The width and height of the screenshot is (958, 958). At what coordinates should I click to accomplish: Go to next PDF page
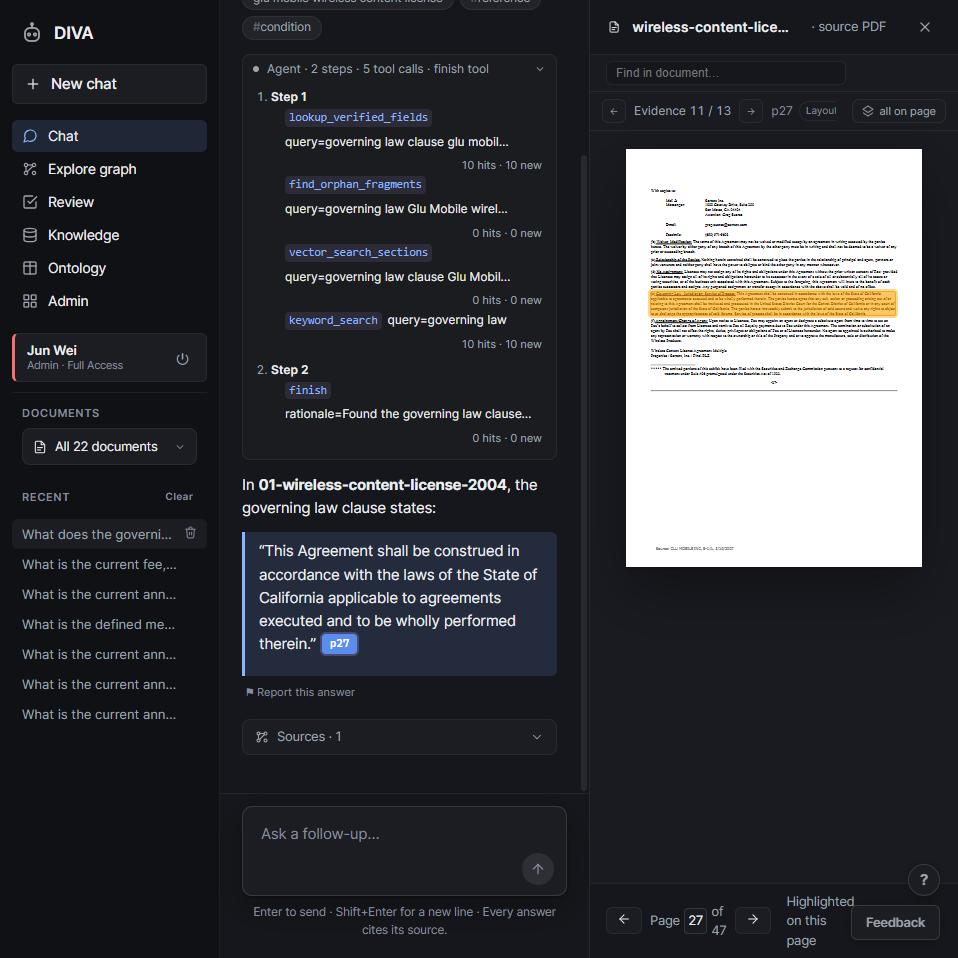tap(753, 920)
